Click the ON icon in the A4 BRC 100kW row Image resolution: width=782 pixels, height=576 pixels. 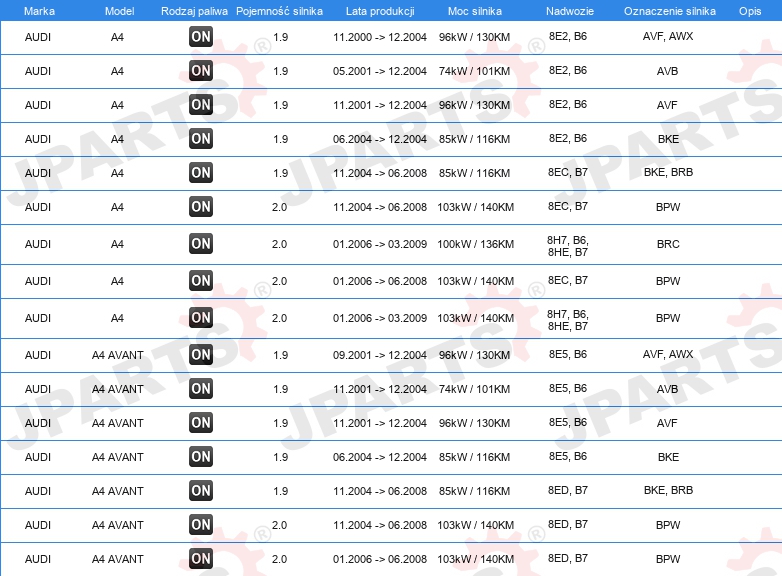pos(201,244)
